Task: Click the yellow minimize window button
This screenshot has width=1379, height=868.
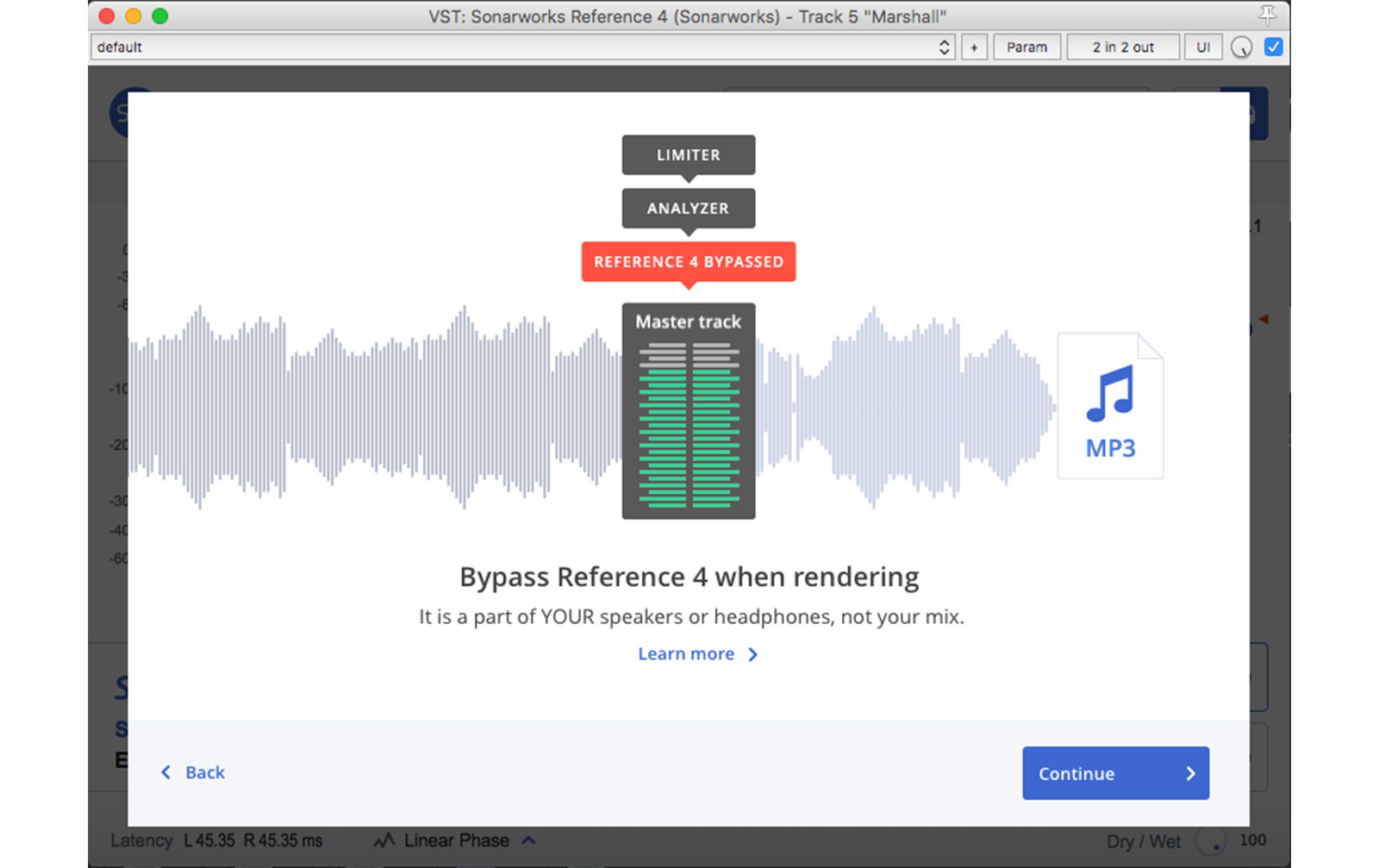Action: [x=134, y=16]
